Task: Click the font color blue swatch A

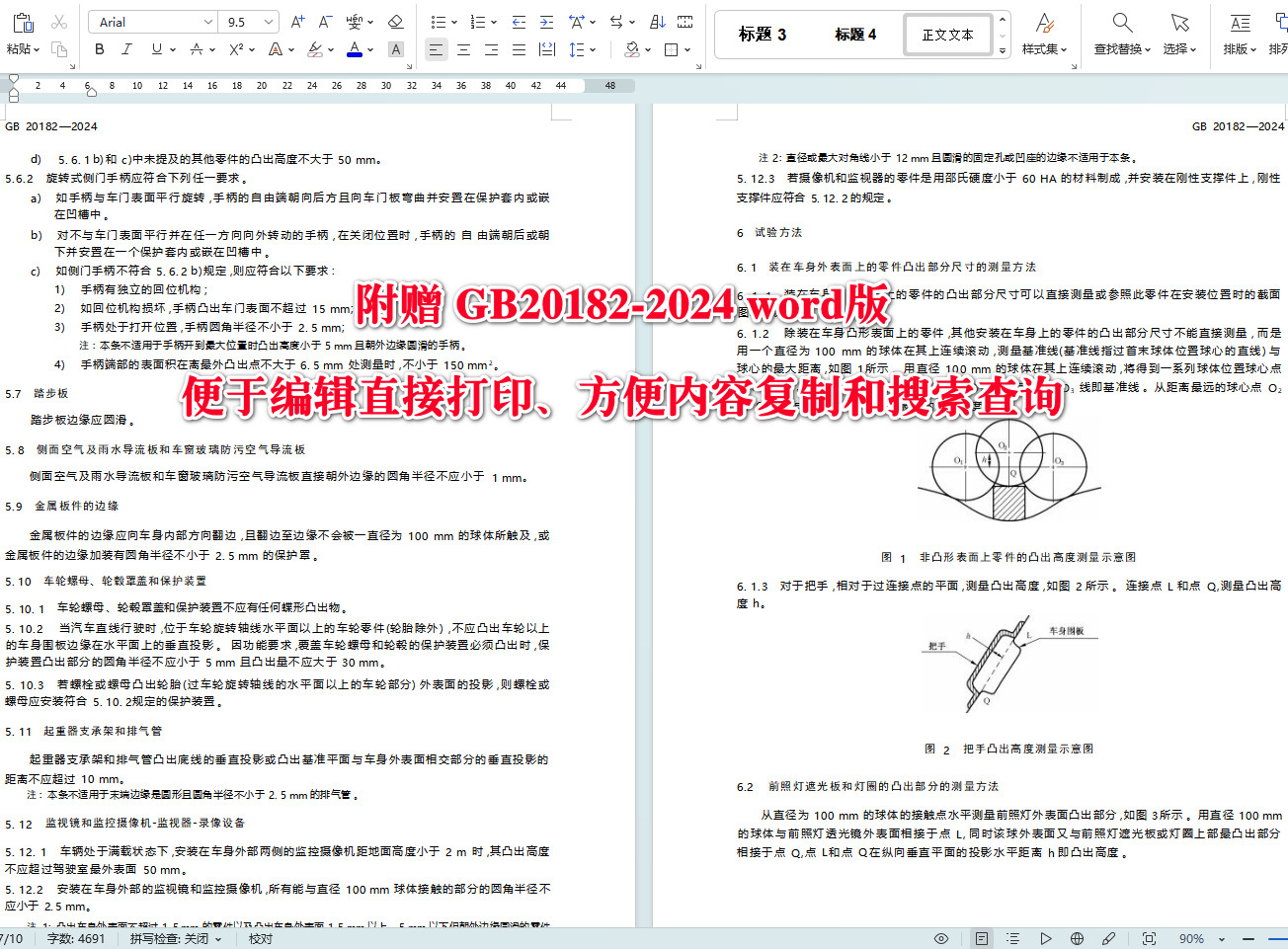Action: [355, 49]
